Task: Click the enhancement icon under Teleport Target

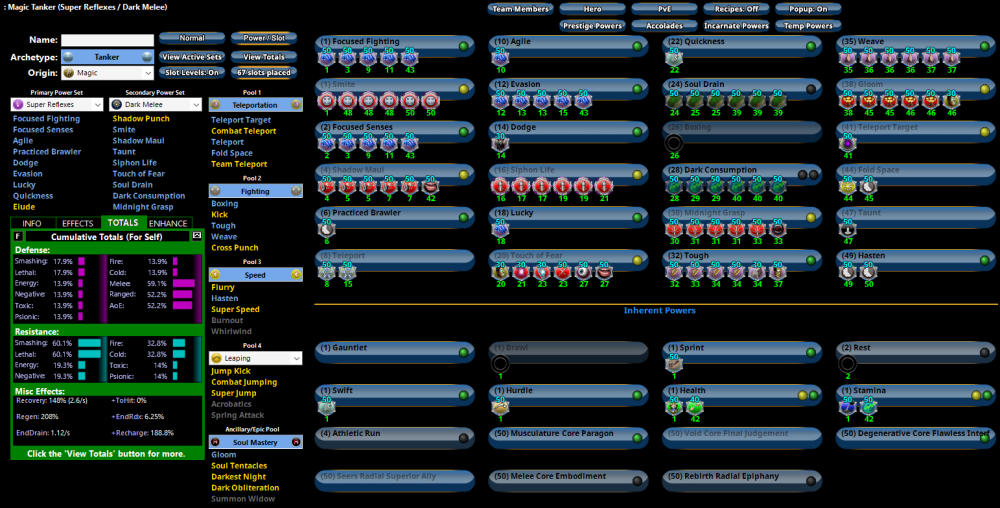Action: click(x=848, y=143)
